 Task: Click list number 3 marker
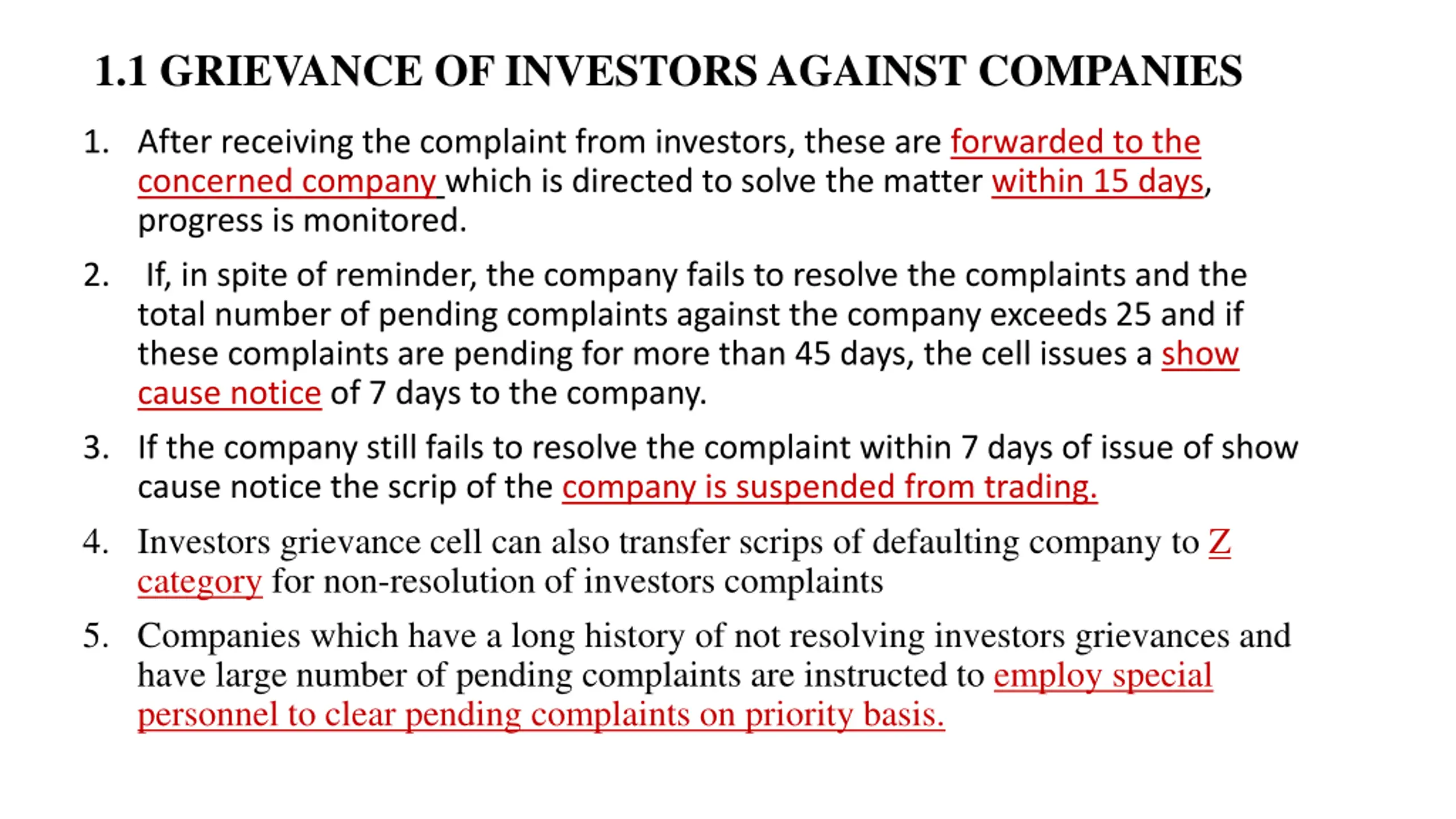coord(96,448)
